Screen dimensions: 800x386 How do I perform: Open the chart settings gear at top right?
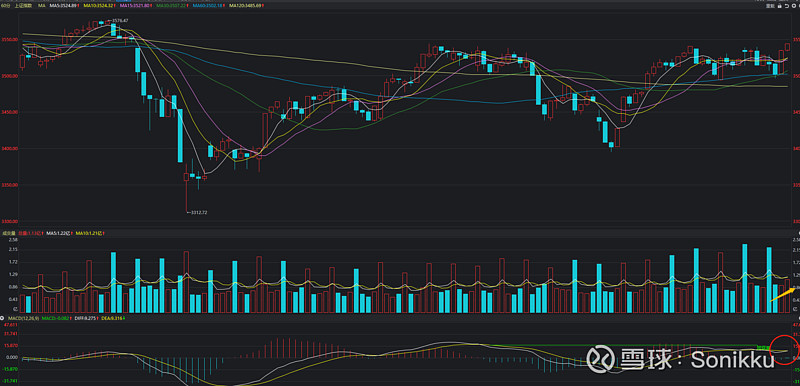794,6
